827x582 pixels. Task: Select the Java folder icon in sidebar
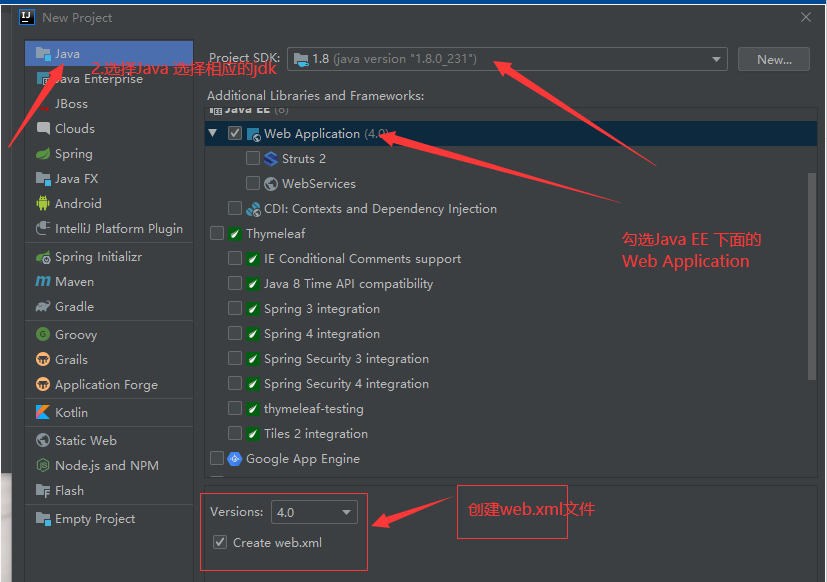point(43,53)
